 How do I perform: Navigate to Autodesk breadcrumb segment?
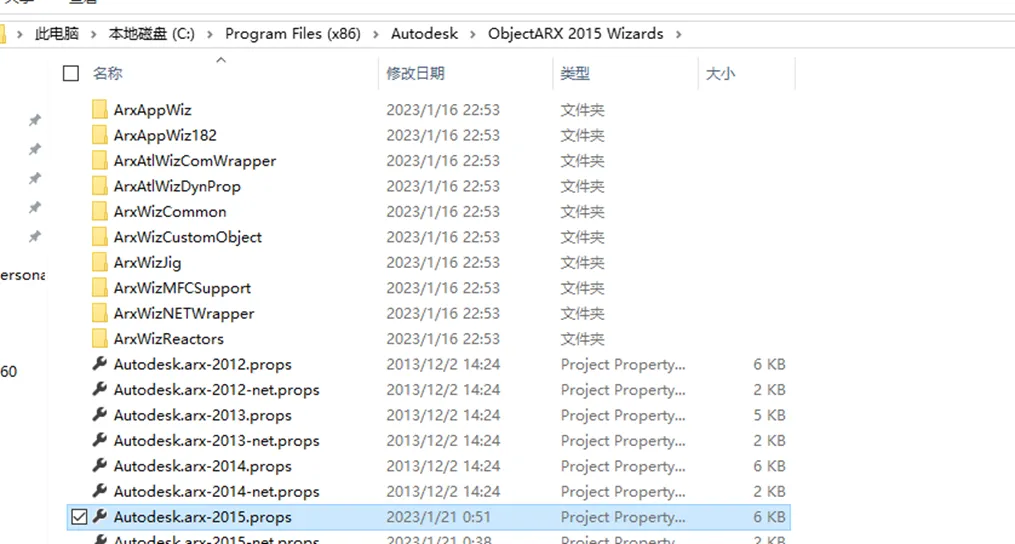click(424, 34)
